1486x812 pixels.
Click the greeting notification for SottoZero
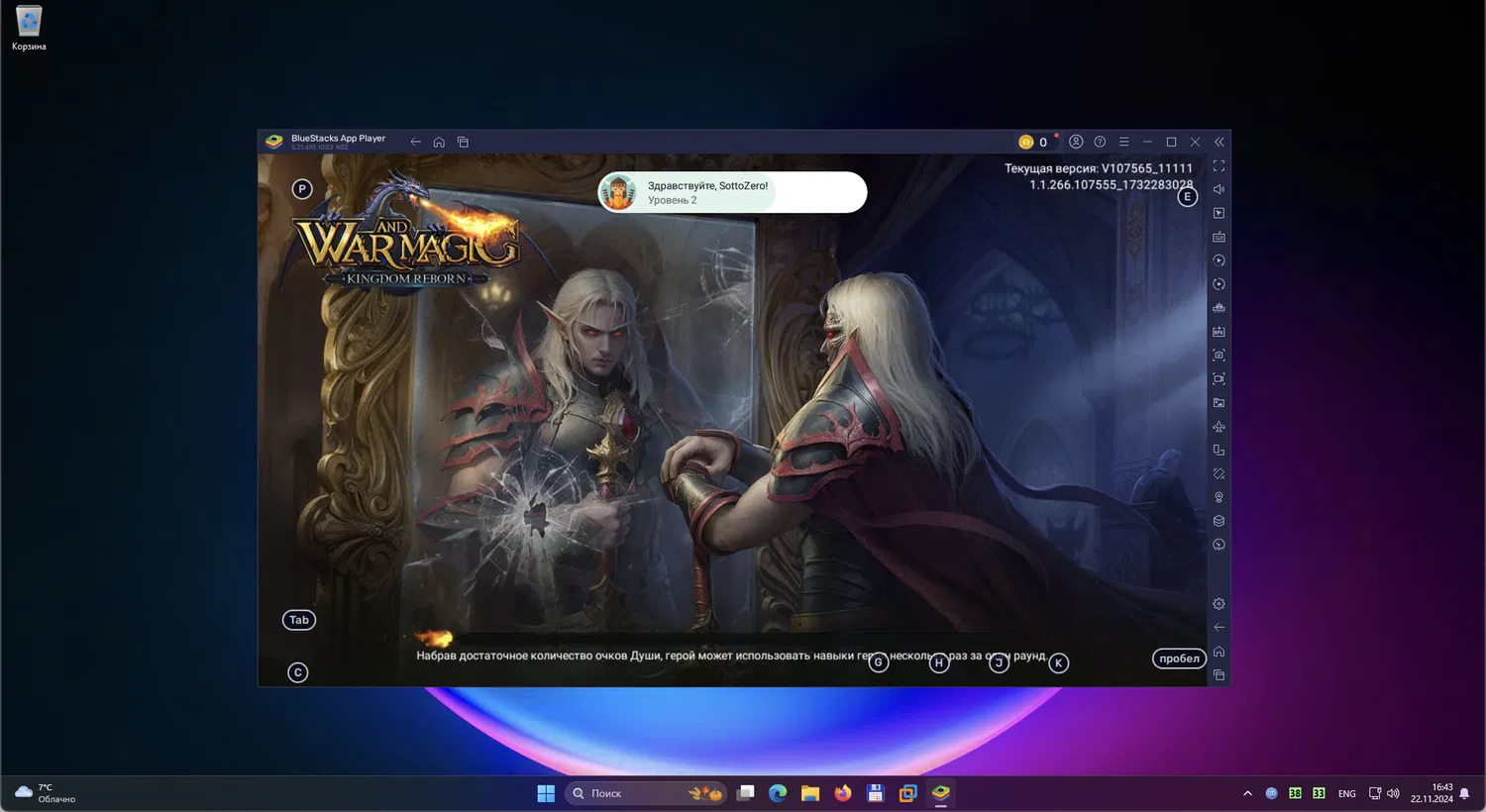(732, 192)
